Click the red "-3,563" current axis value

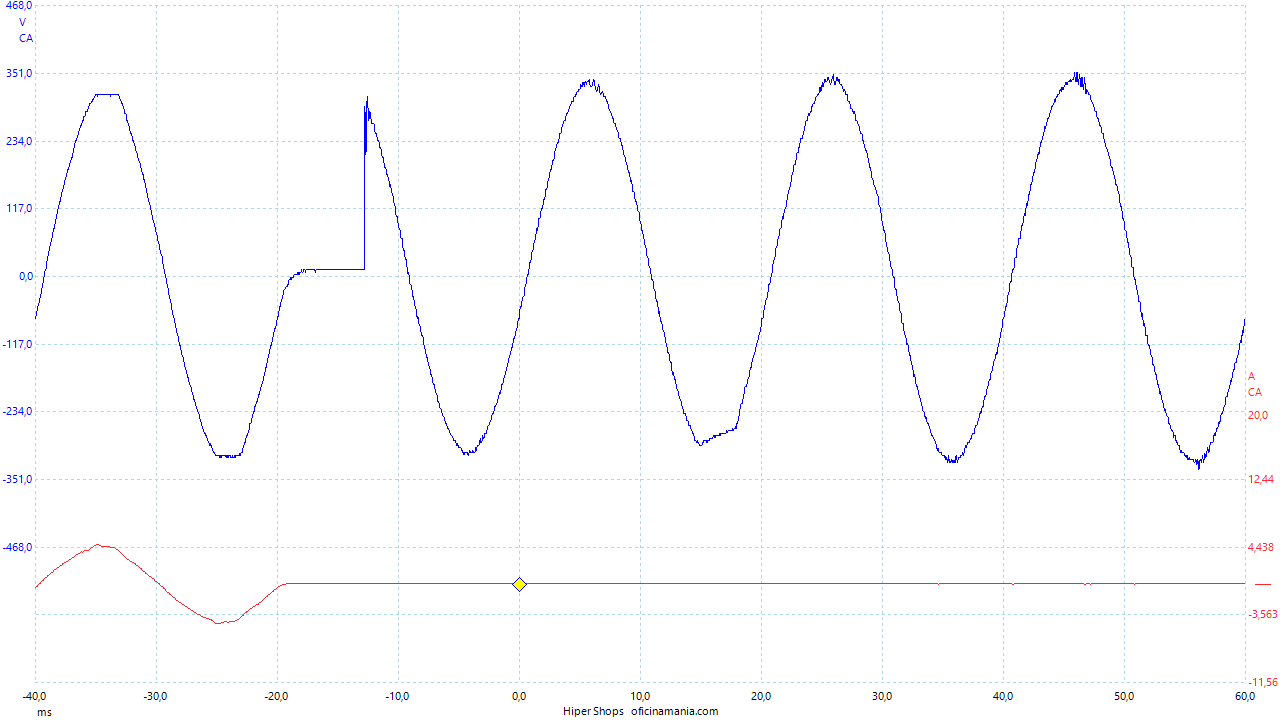(1262, 614)
